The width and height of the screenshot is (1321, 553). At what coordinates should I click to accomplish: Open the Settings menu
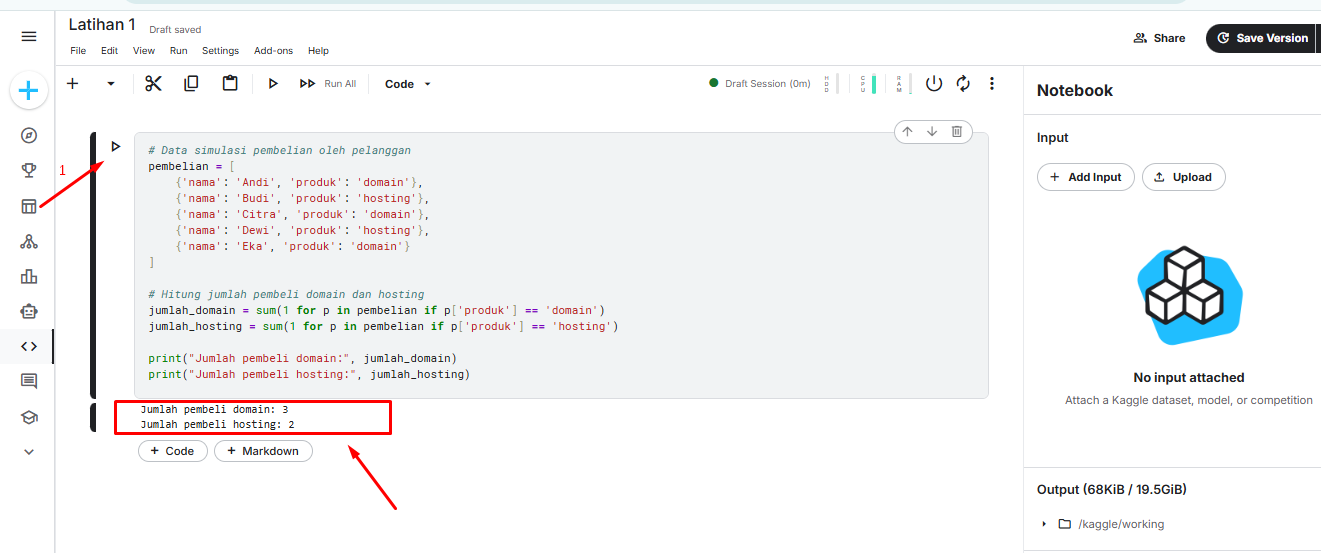click(x=220, y=51)
